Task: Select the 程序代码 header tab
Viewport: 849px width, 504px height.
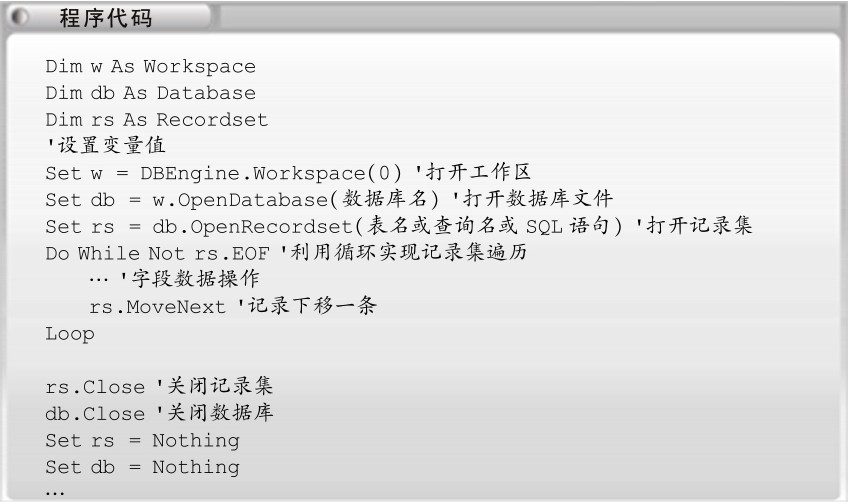Action: click(110, 17)
